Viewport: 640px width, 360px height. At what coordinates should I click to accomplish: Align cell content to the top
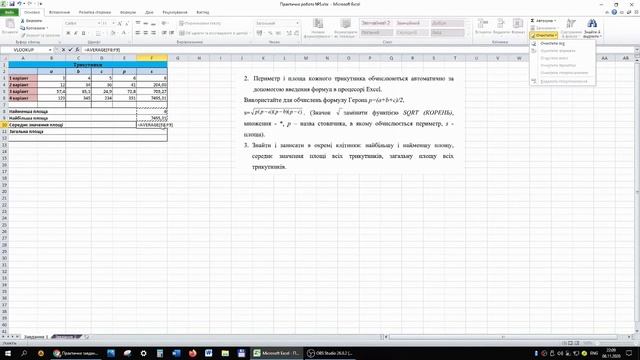pyautogui.click(x=138, y=23)
